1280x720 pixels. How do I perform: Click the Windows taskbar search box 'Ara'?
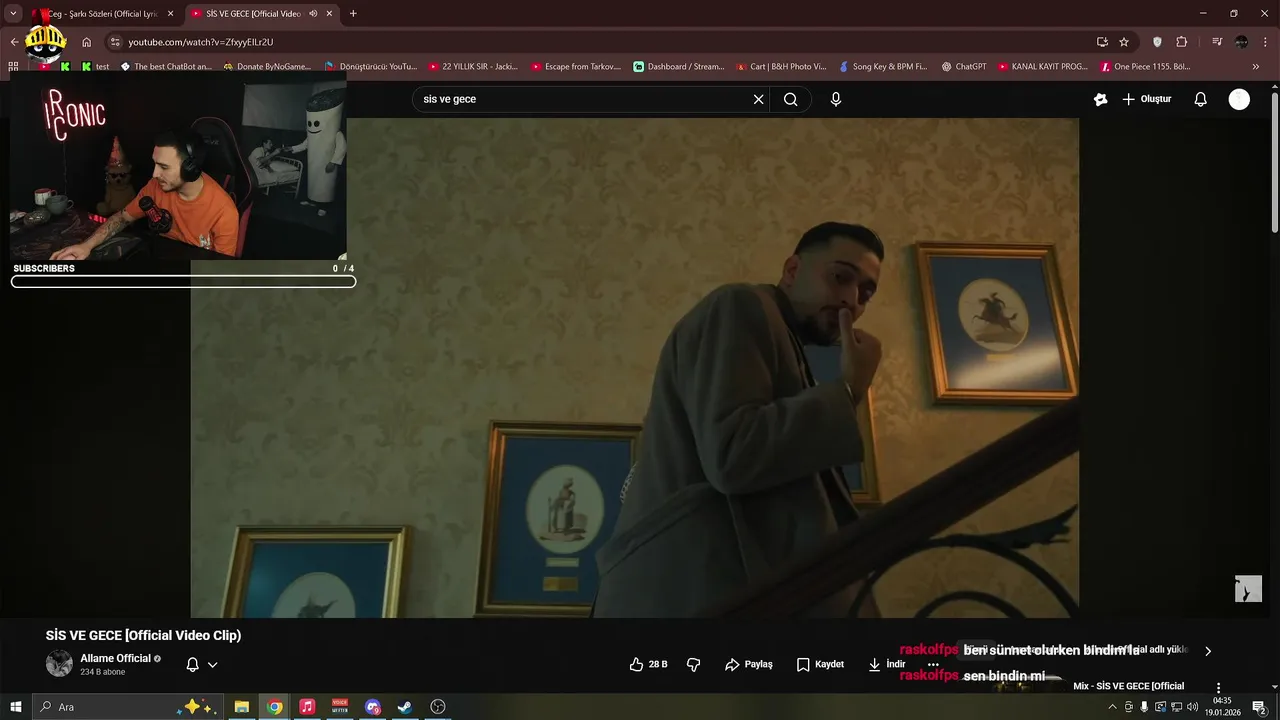click(127, 707)
